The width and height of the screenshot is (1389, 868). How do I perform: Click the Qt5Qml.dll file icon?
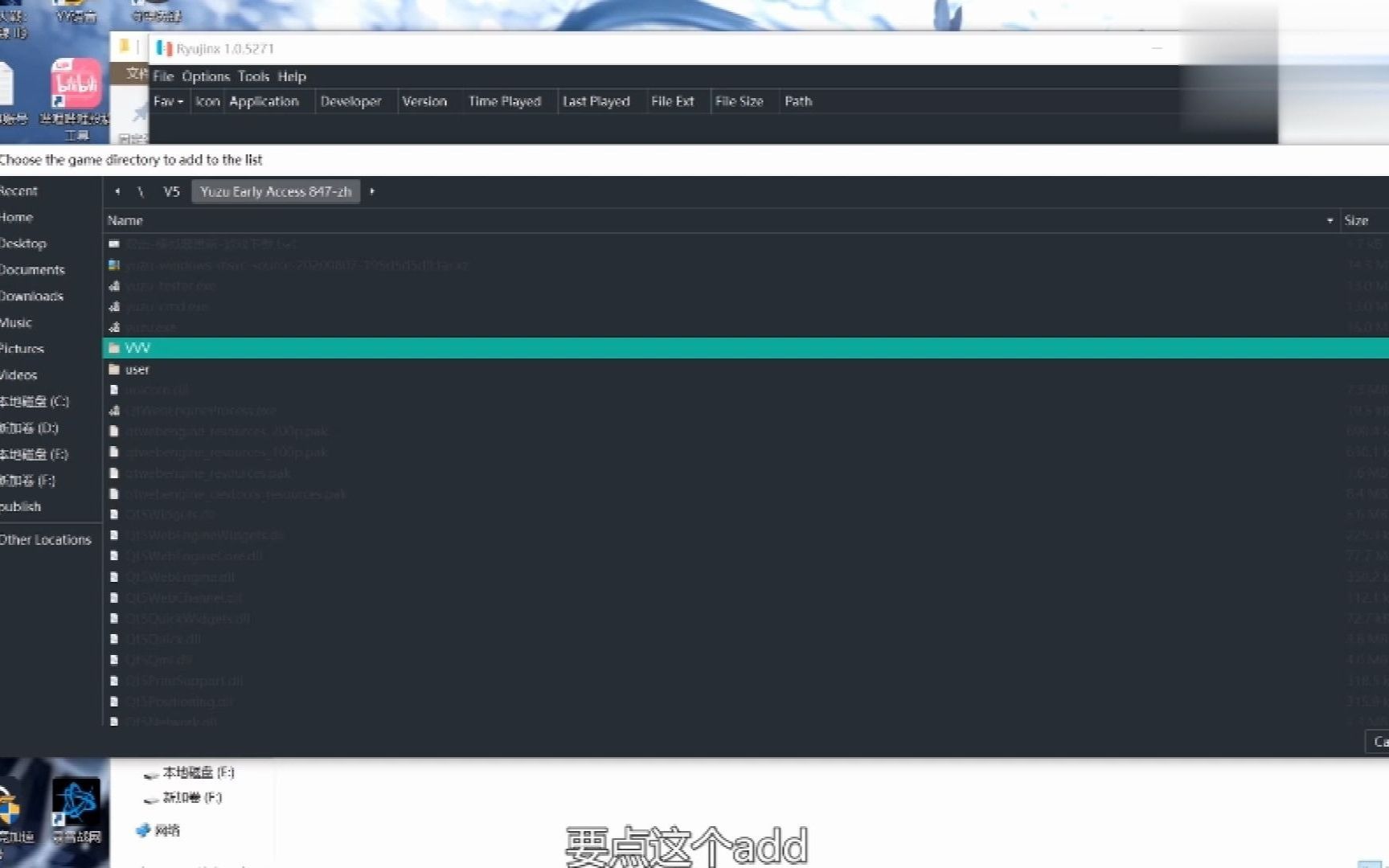point(114,660)
